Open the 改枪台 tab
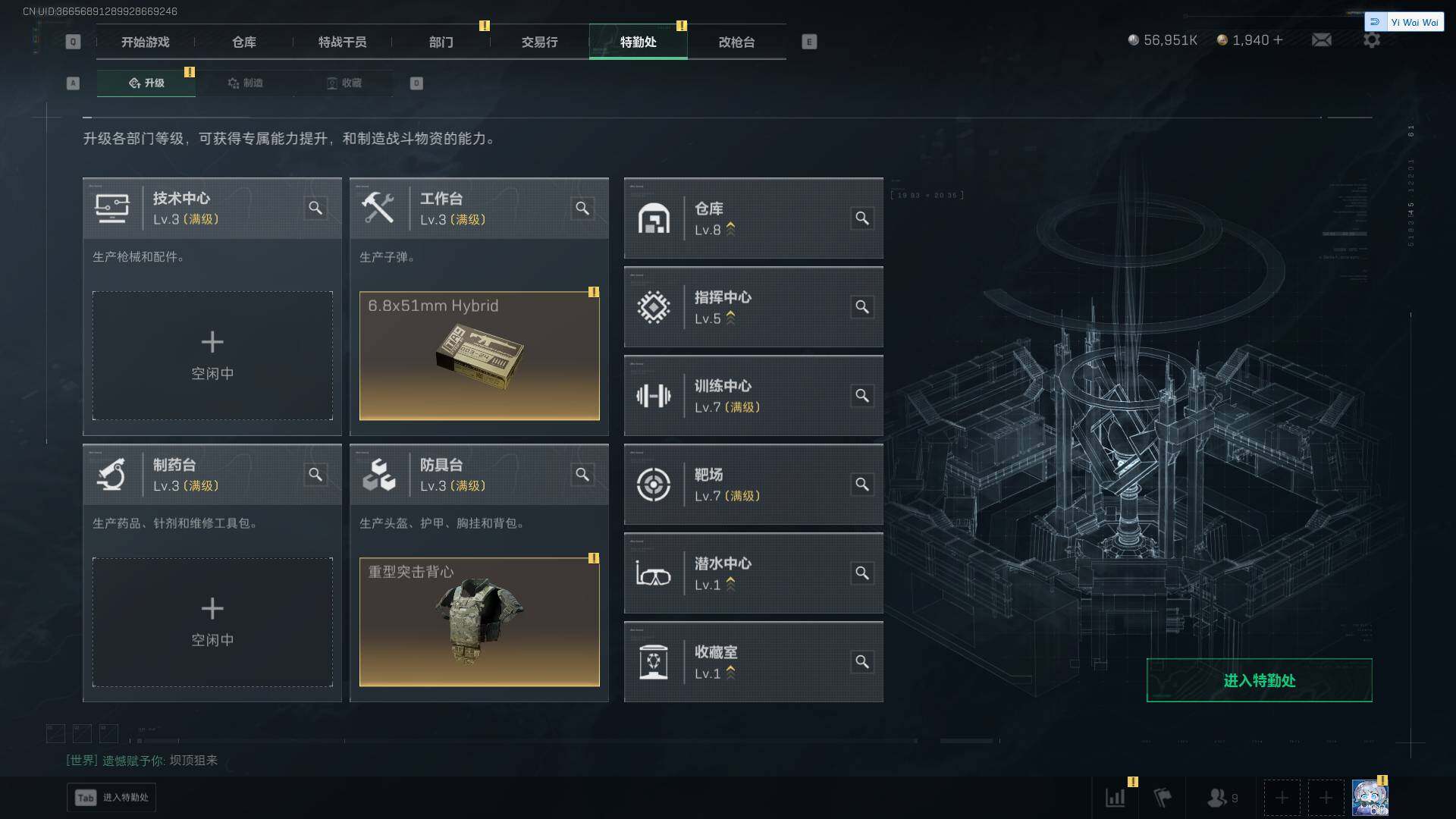Image resolution: width=1456 pixels, height=819 pixels. pyautogui.click(x=736, y=42)
